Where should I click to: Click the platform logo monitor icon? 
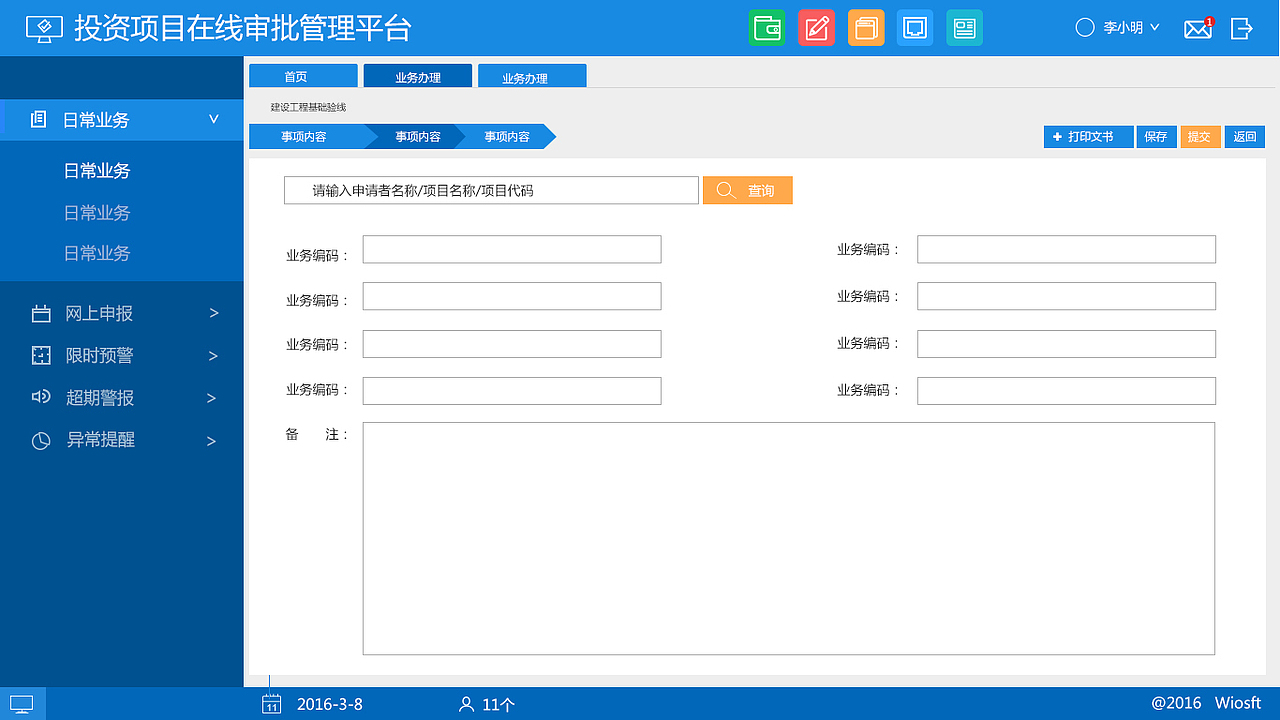click(x=44, y=28)
